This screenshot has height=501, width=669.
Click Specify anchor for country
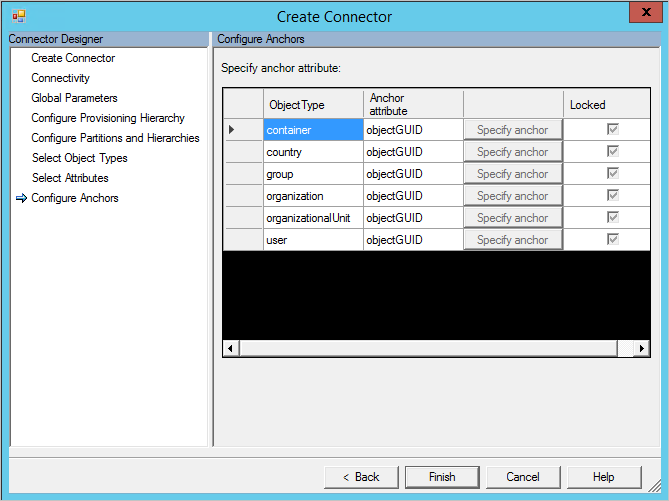512,152
